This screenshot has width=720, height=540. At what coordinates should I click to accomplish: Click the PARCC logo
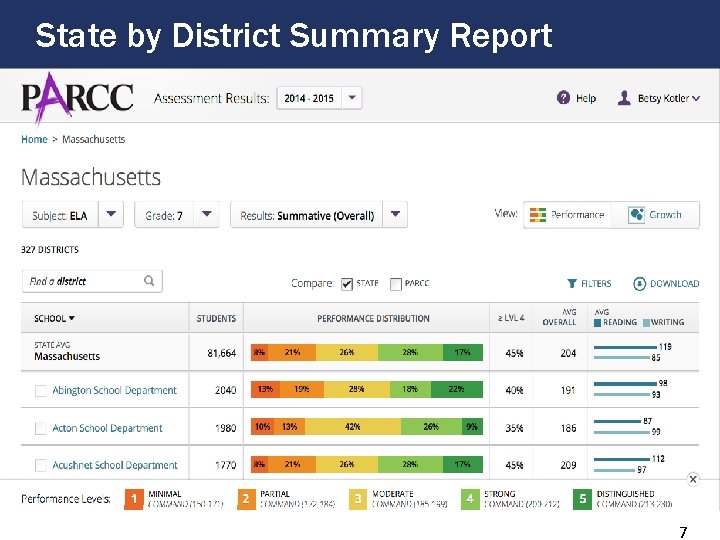78,98
